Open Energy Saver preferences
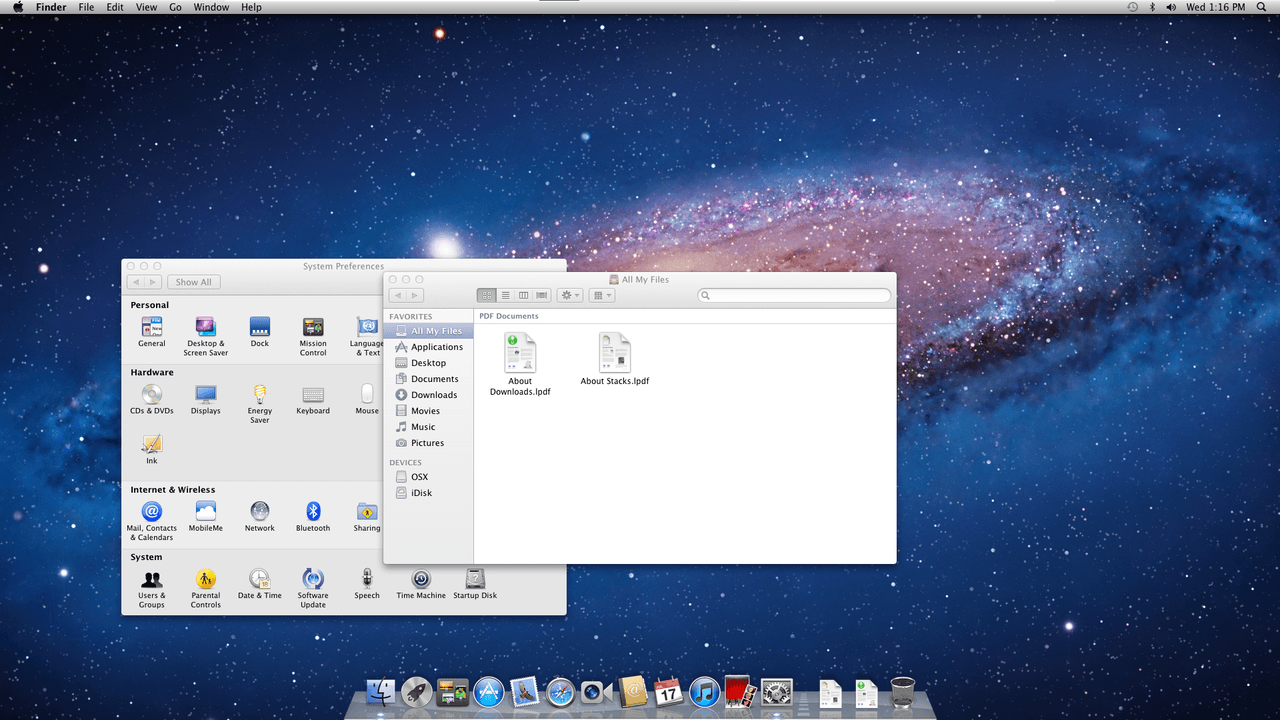 [260, 404]
